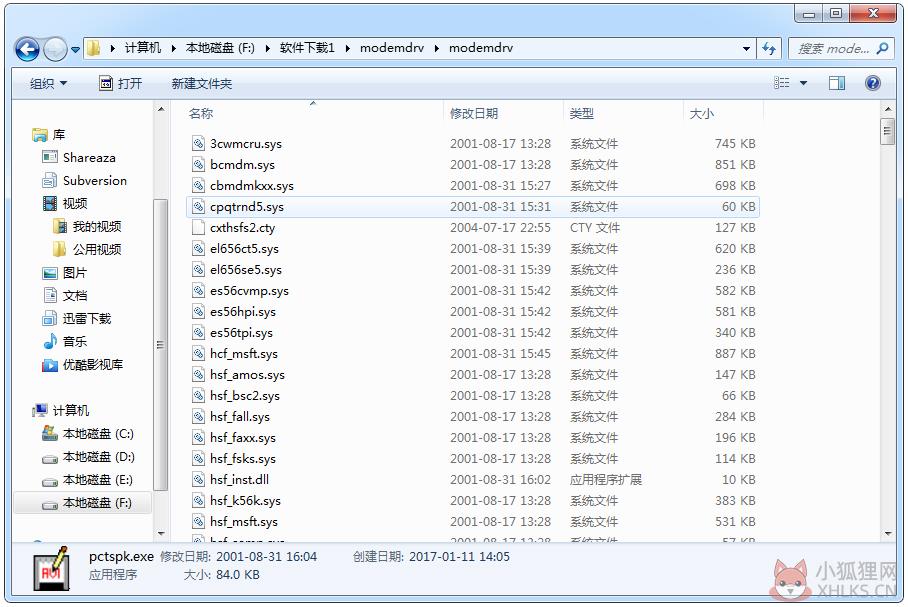This screenshot has height=607, width=908.
Task: Click 新建文件夹 in the toolbar
Action: pyautogui.click(x=202, y=83)
